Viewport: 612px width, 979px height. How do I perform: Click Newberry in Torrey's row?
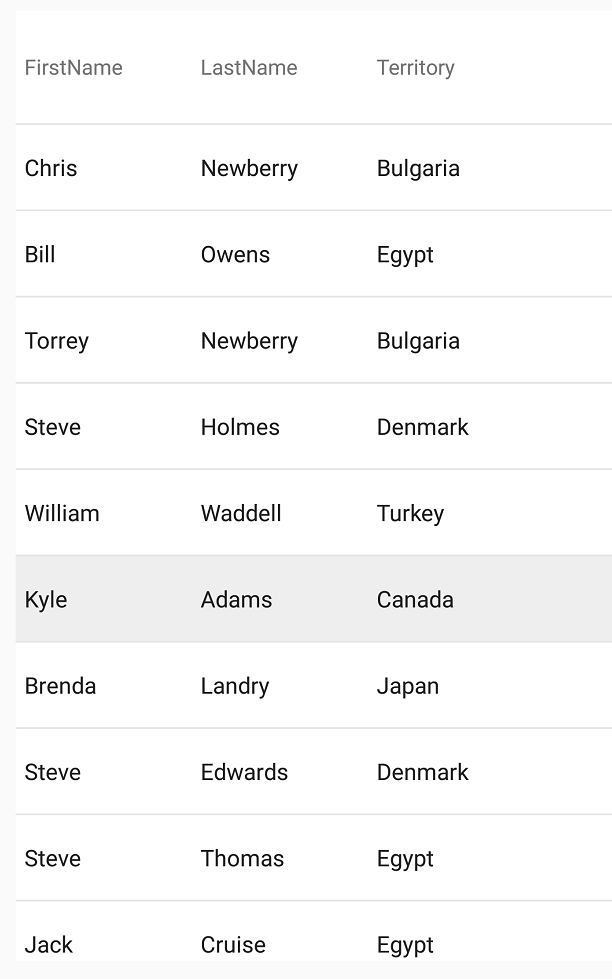click(x=249, y=341)
